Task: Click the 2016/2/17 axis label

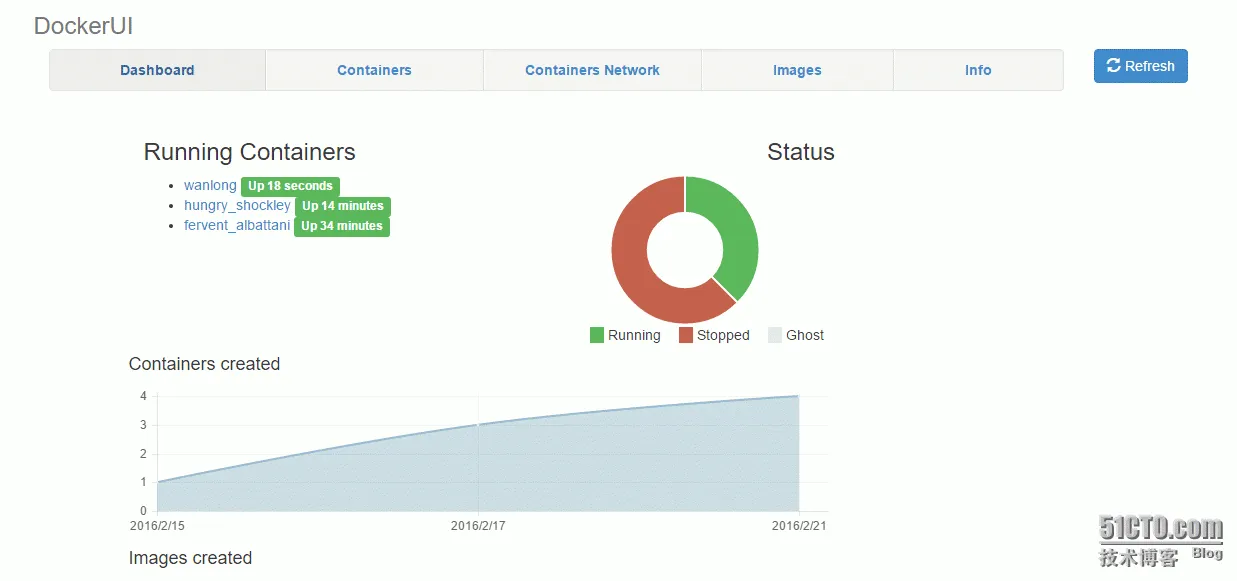Action: pos(478,525)
